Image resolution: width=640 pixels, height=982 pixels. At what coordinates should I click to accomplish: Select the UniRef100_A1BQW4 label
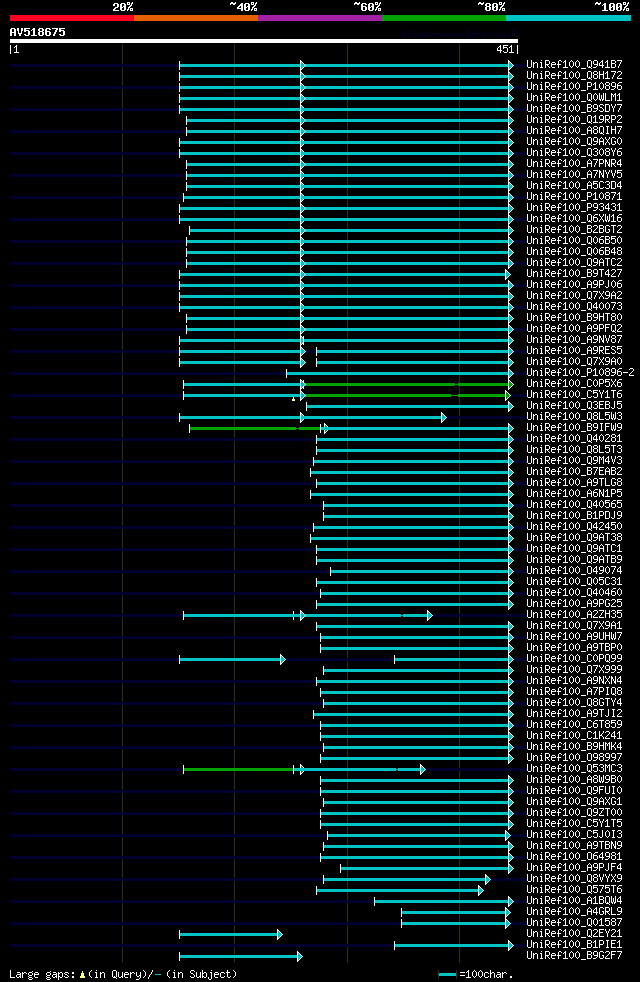[x=574, y=901]
